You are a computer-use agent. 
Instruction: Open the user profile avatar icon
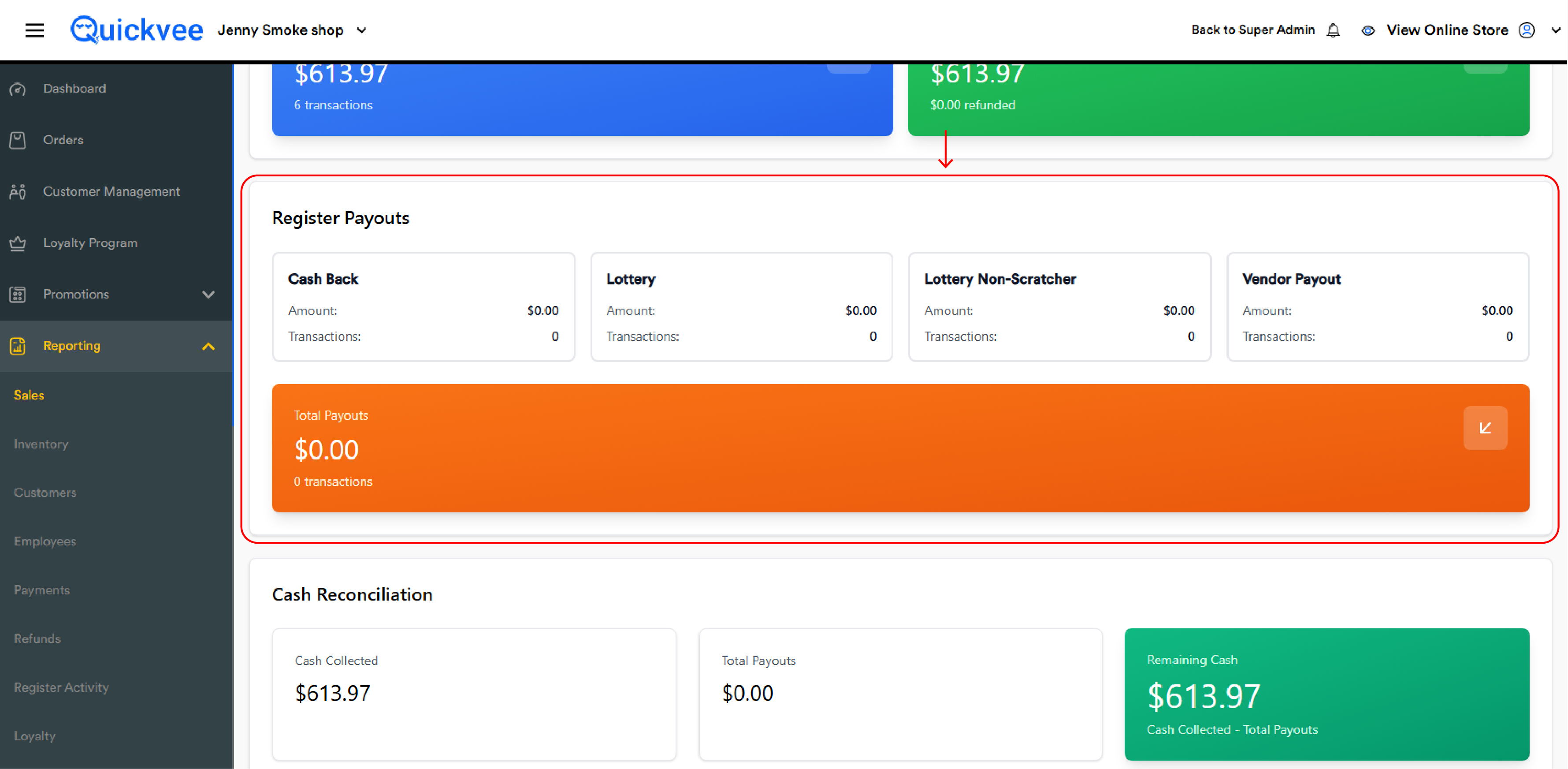point(1527,30)
